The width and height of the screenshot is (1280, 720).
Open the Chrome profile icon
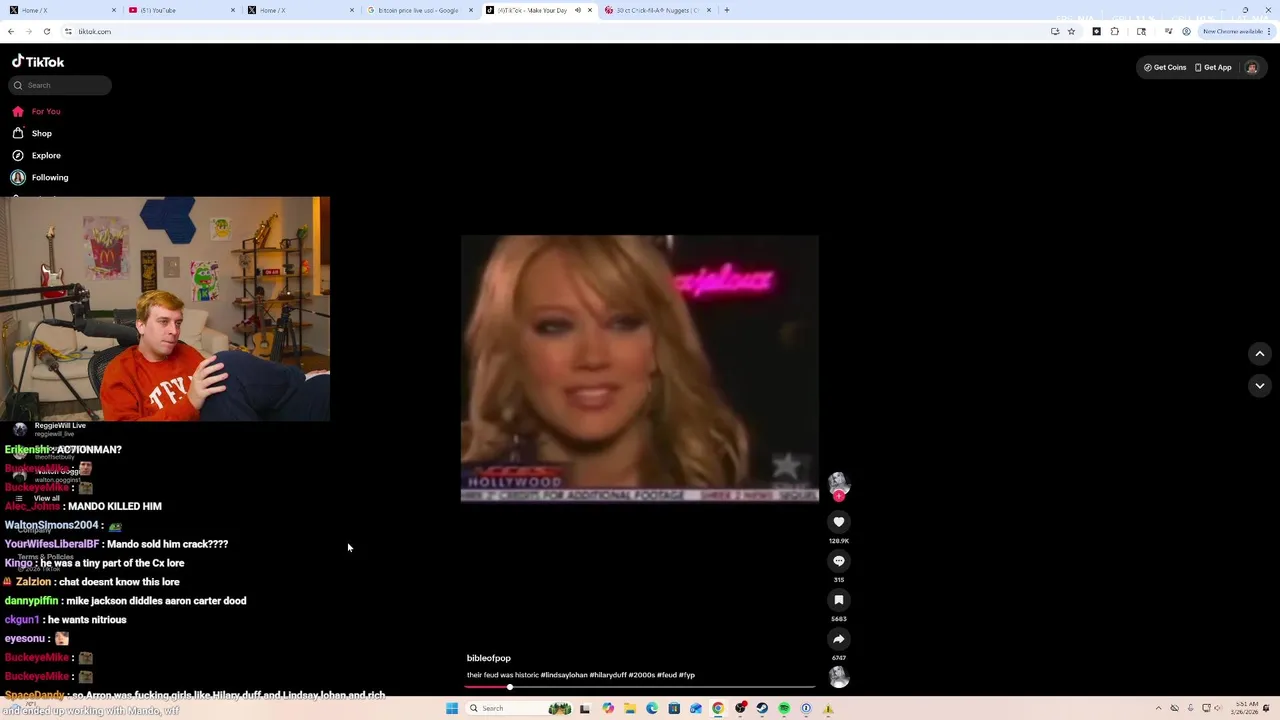(x=1186, y=31)
